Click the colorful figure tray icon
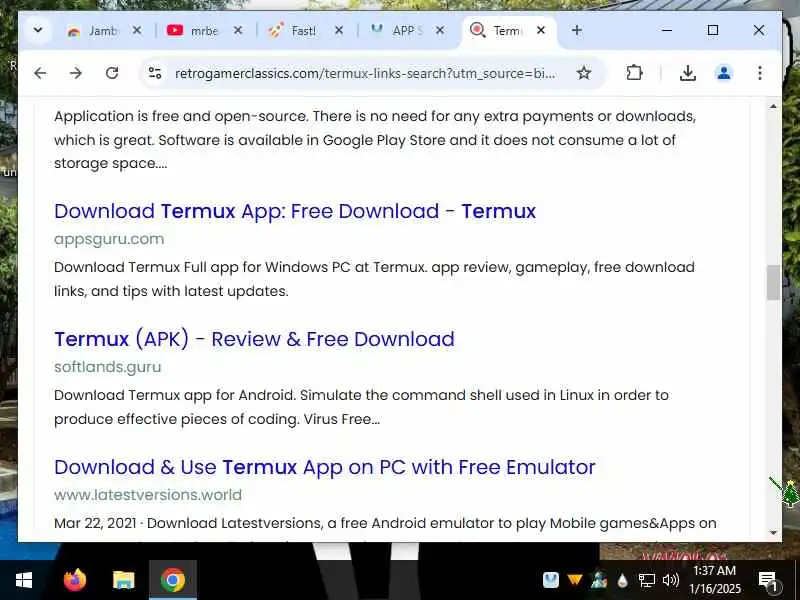This screenshot has height=600, width=800. coord(598,580)
